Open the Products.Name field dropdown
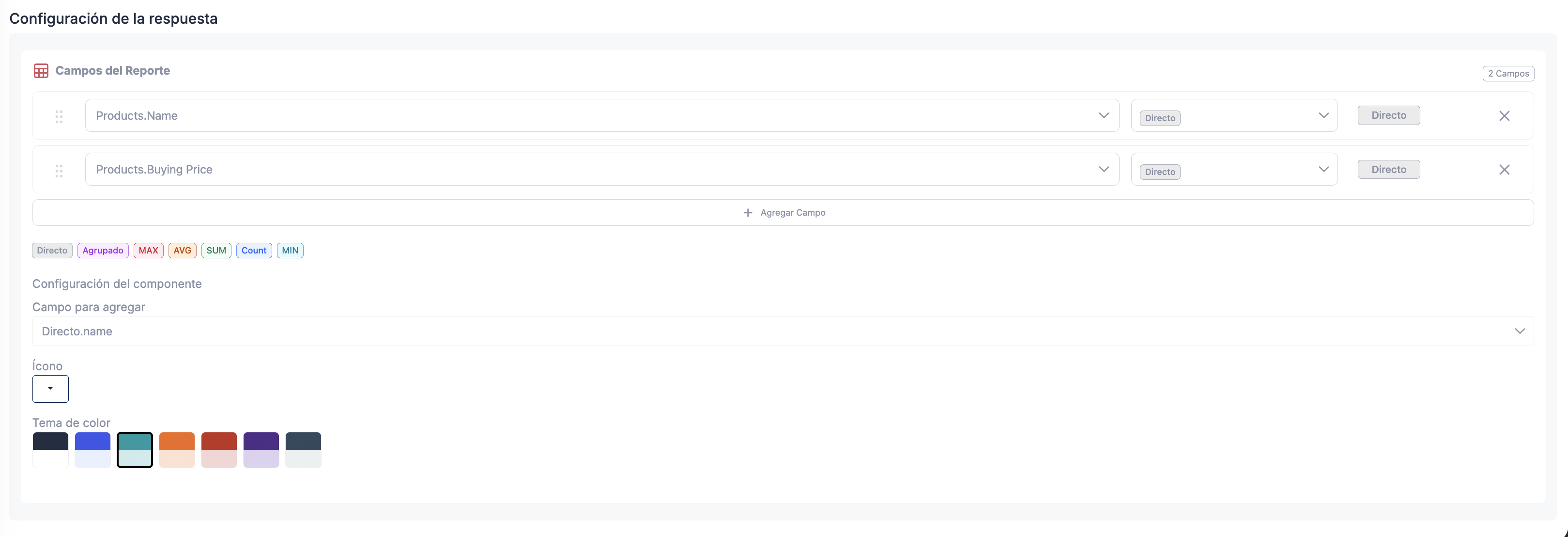 tap(1104, 115)
